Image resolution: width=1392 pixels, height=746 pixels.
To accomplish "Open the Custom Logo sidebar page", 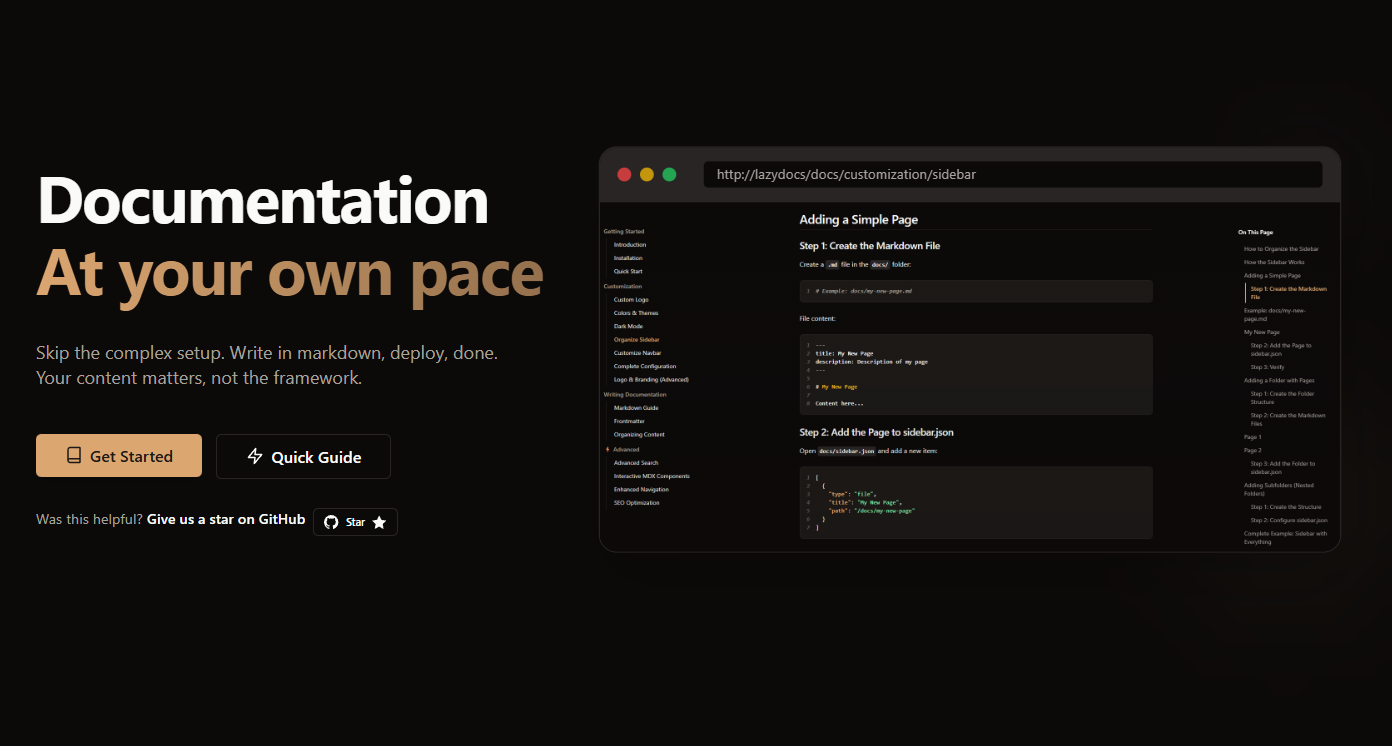I will pyautogui.click(x=631, y=300).
